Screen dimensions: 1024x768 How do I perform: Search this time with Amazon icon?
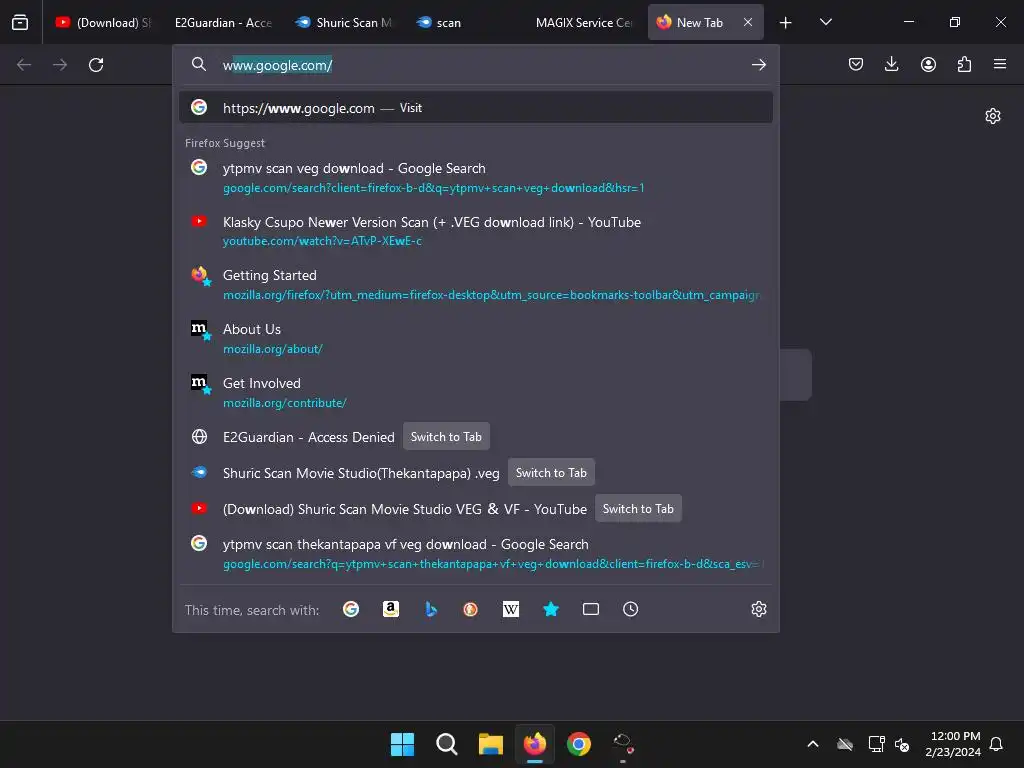(391, 609)
